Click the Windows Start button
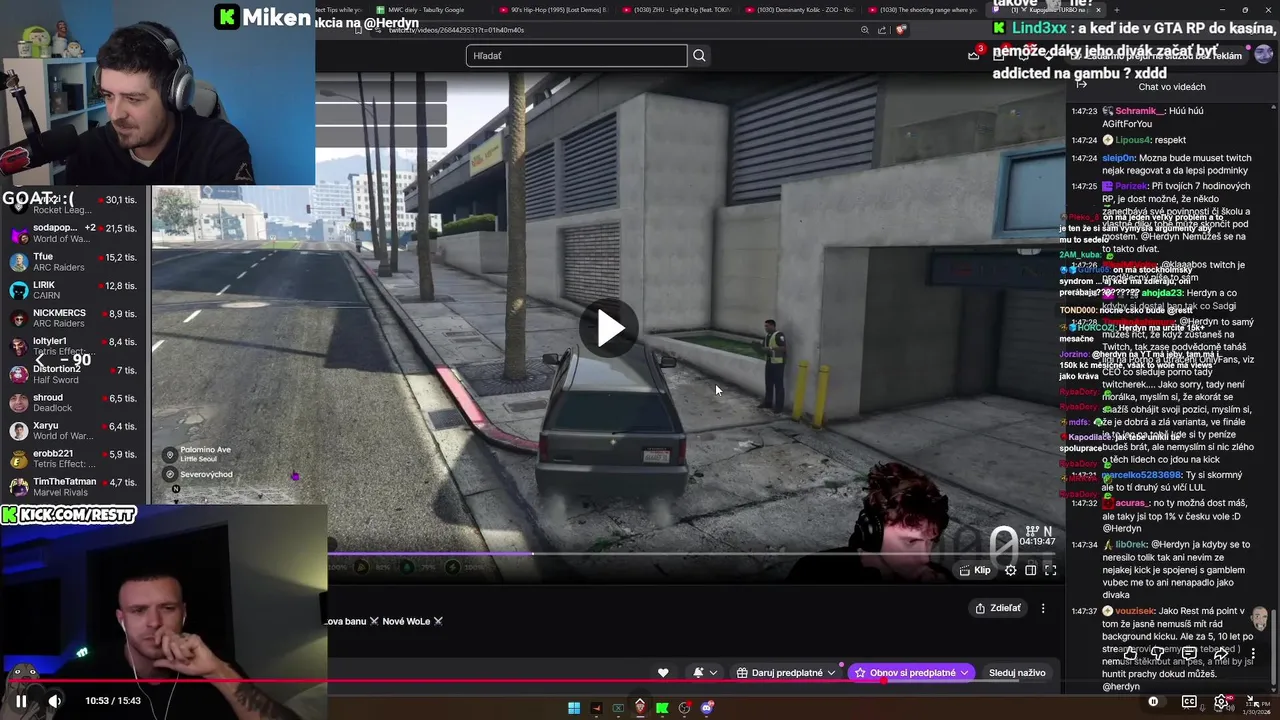This screenshot has width=1280, height=720. tap(574, 708)
